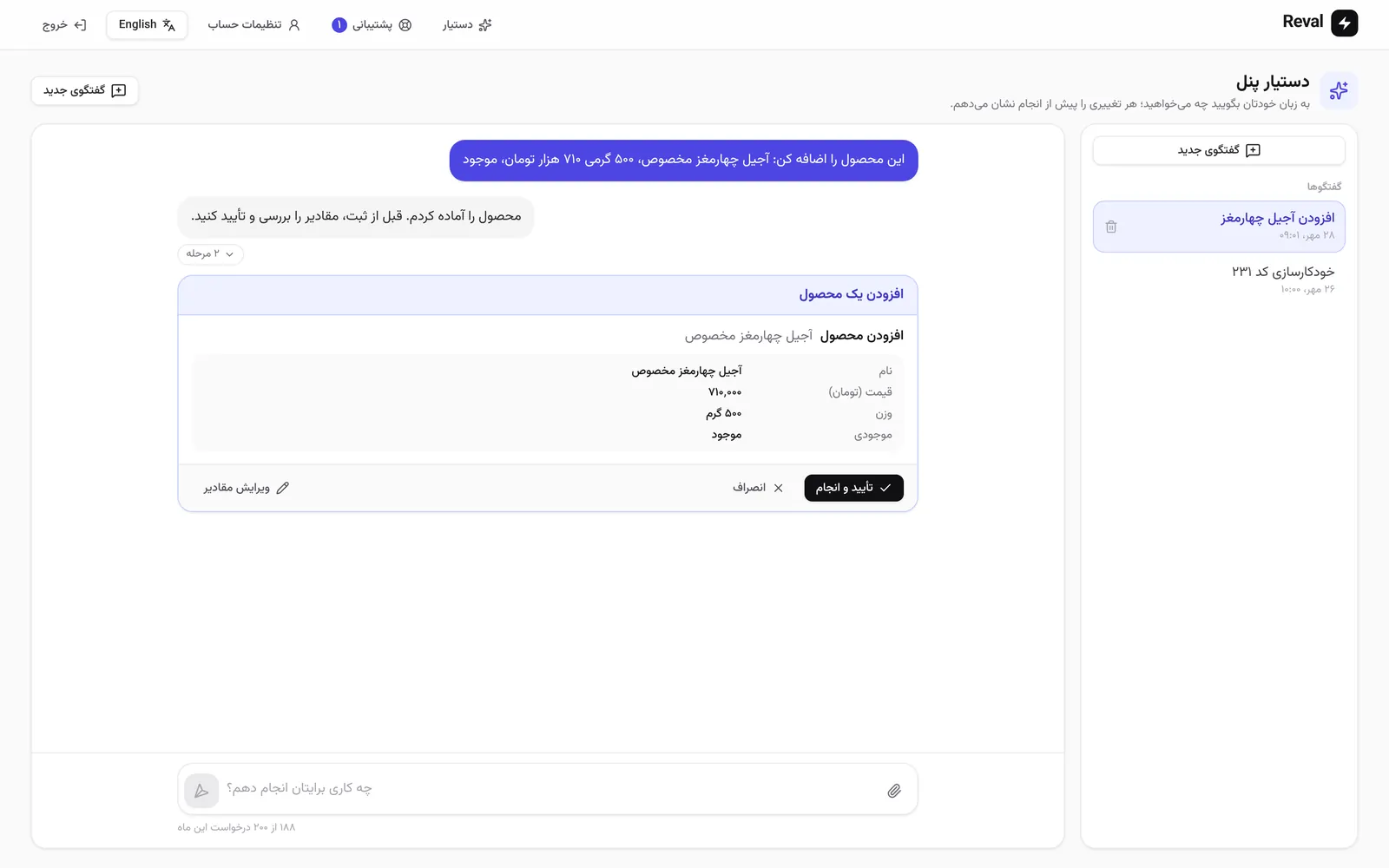Focus the chat message input field
This screenshot has height=868, width=1389.
point(547,789)
